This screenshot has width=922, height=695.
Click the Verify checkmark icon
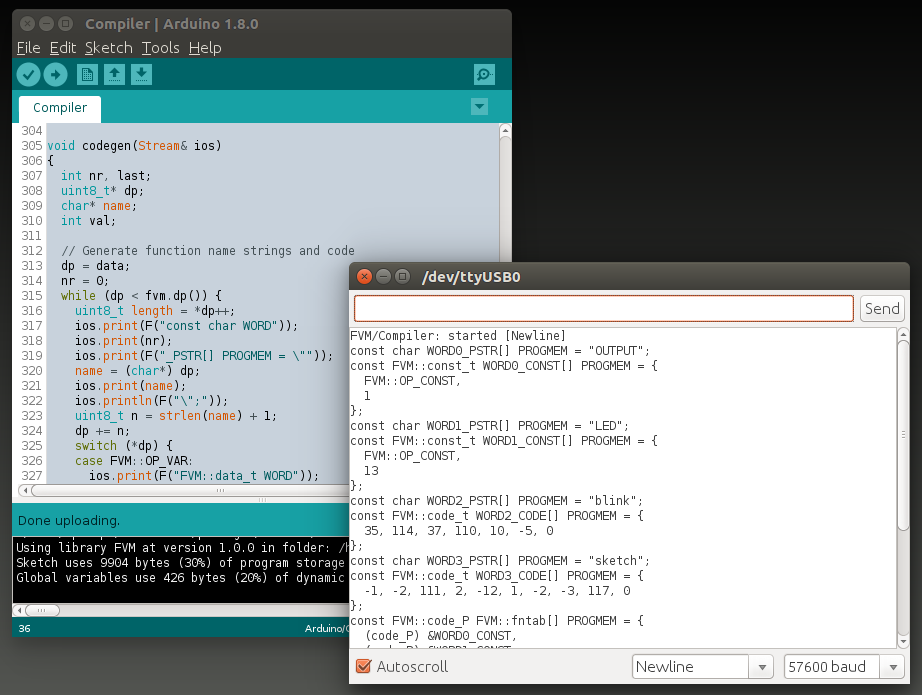pyautogui.click(x=28, y=75)
